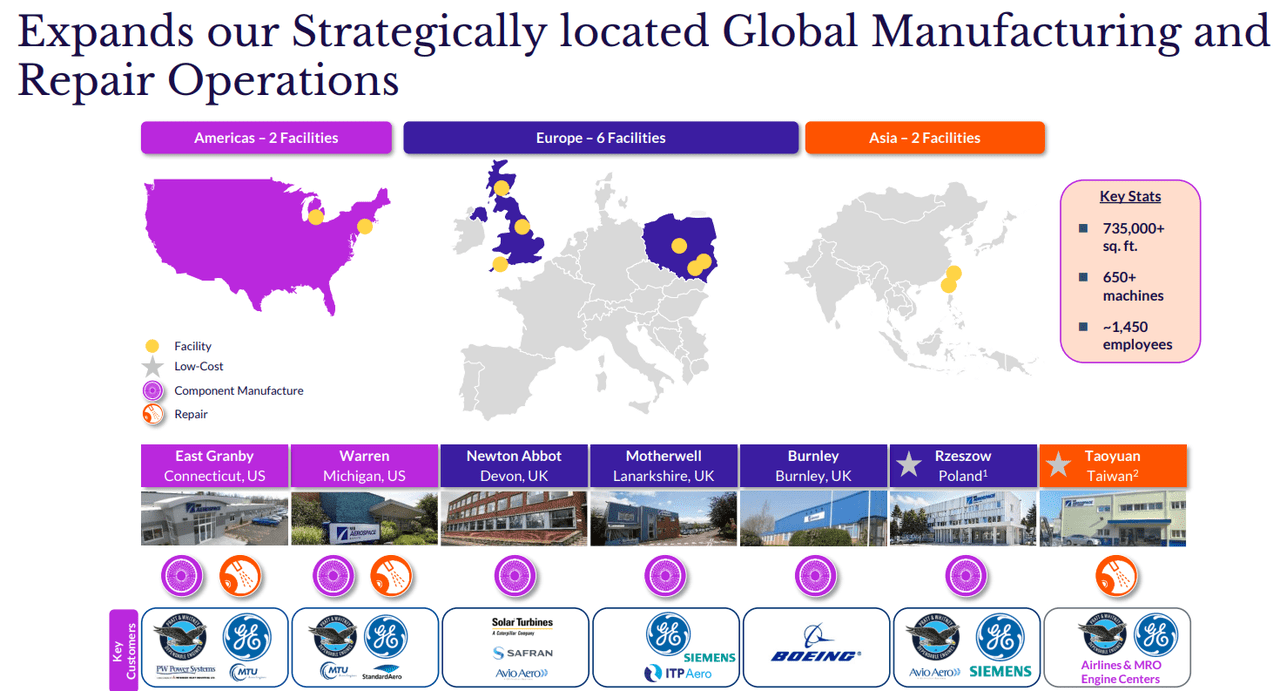Click the Solar Turbines logo
The height and width of the screenshot is (691, 1280).
coord(522,626)
